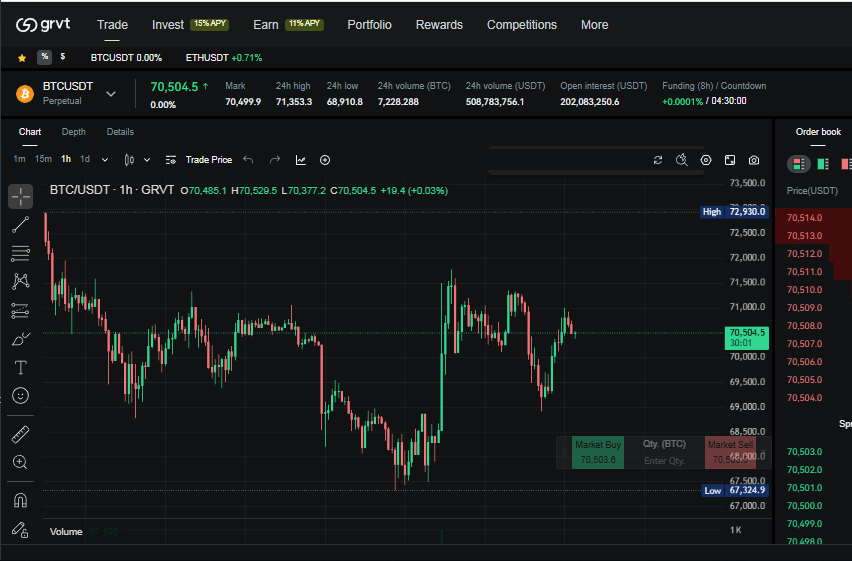This screenshot has width=852, height=561.
Task: Open the Invest menu
Action: (x=167, y=25)
